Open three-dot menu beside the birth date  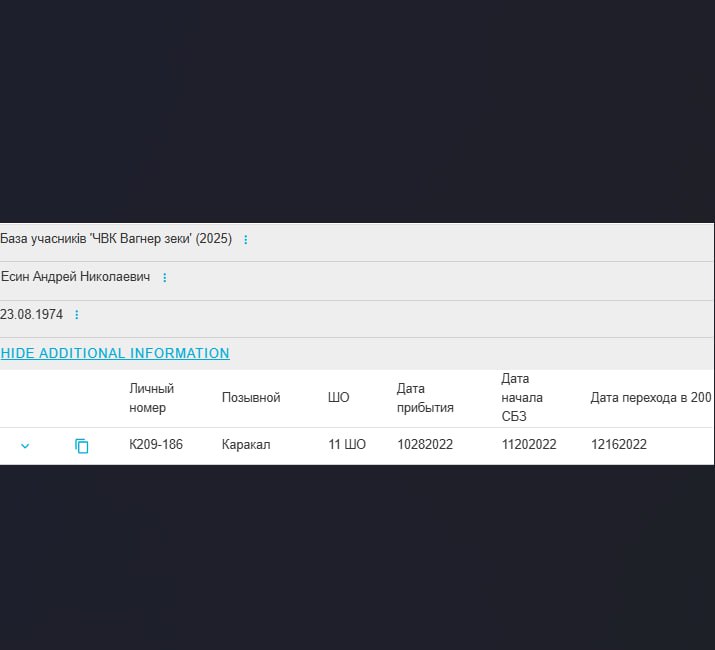coord(77,315)
